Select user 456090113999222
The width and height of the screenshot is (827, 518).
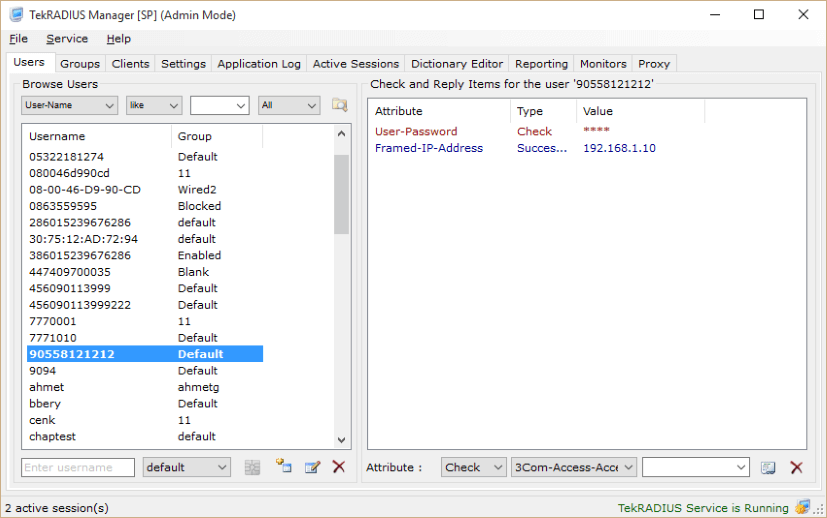tap(145, 305)
